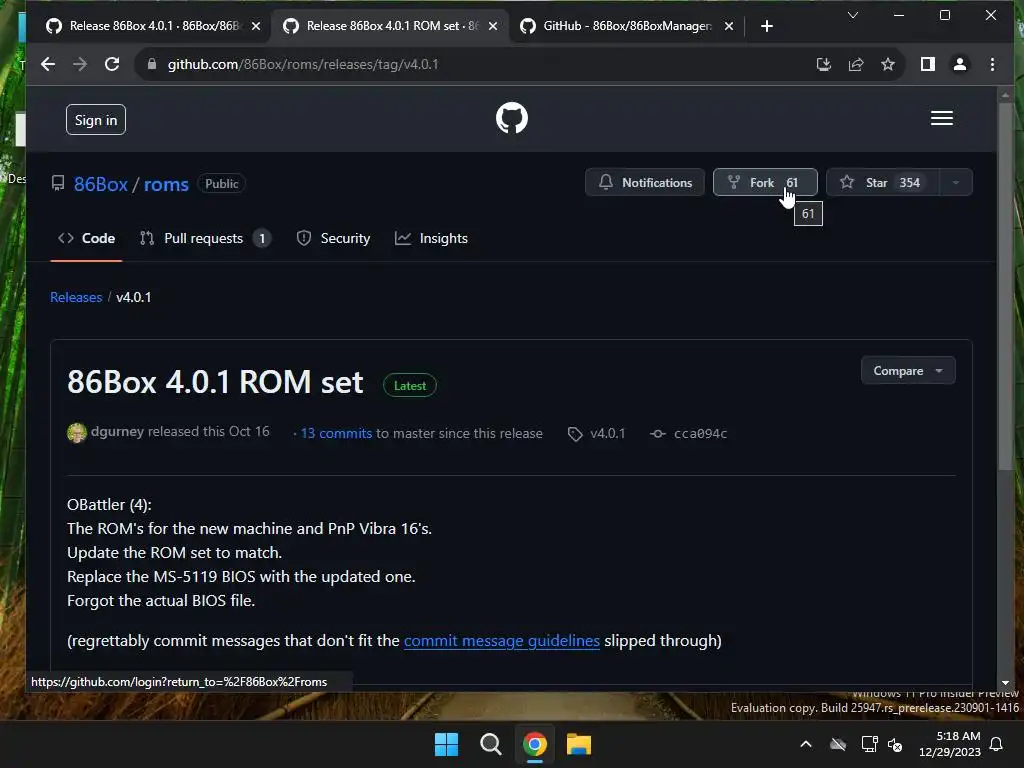This screenshot has width=1024, height=768.
Task: Open the commit message guidelines link
Action: 502,641
